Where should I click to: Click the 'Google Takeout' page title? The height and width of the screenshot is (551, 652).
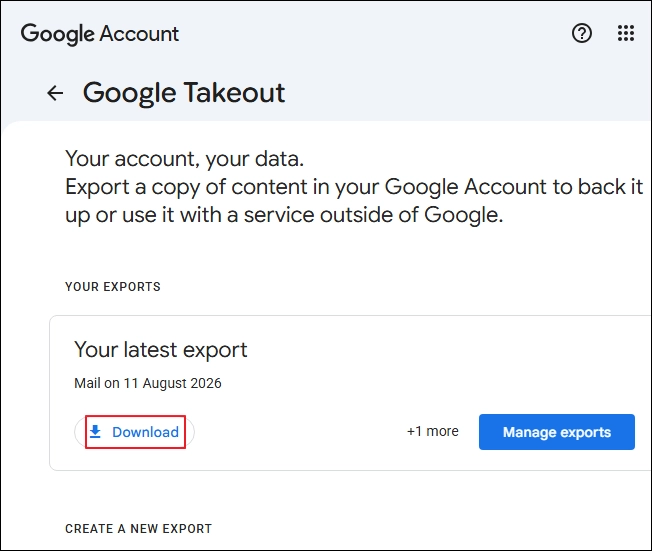click(184, 93)
